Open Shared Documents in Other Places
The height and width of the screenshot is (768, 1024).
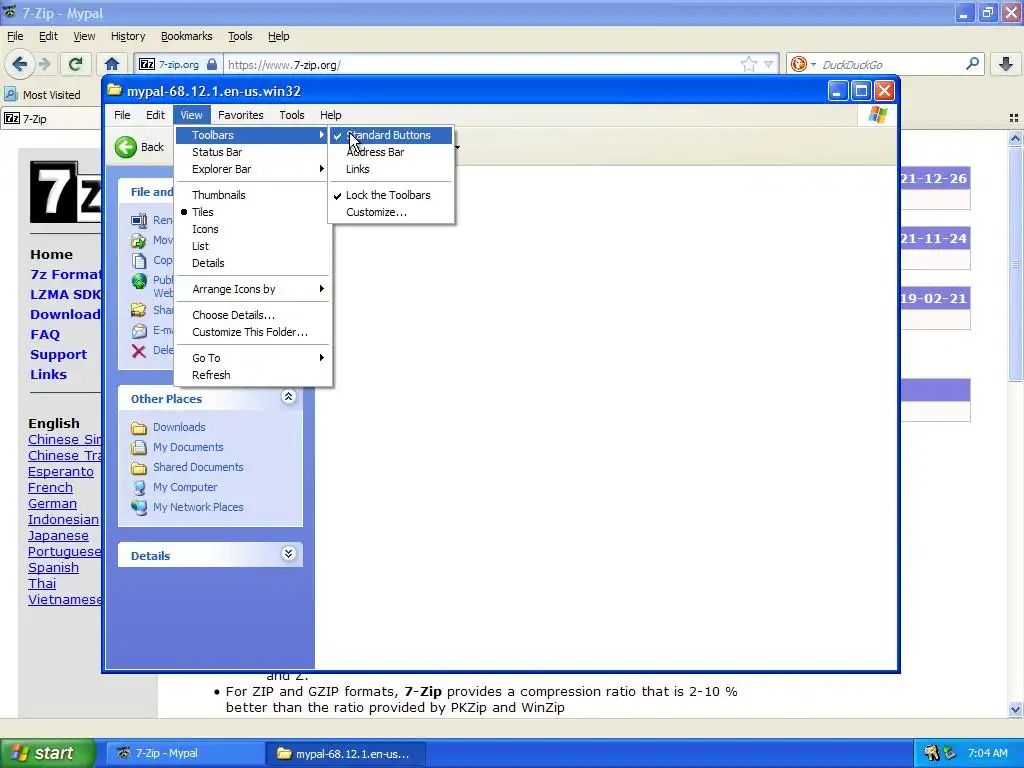tap(198, 467)
